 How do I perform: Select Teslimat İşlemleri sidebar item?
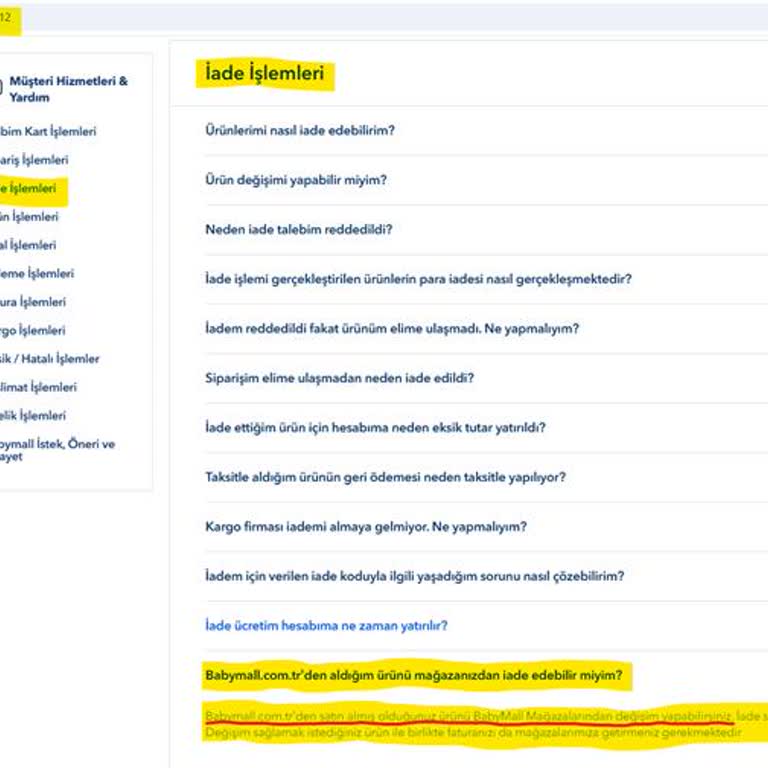tap(38, 387)
